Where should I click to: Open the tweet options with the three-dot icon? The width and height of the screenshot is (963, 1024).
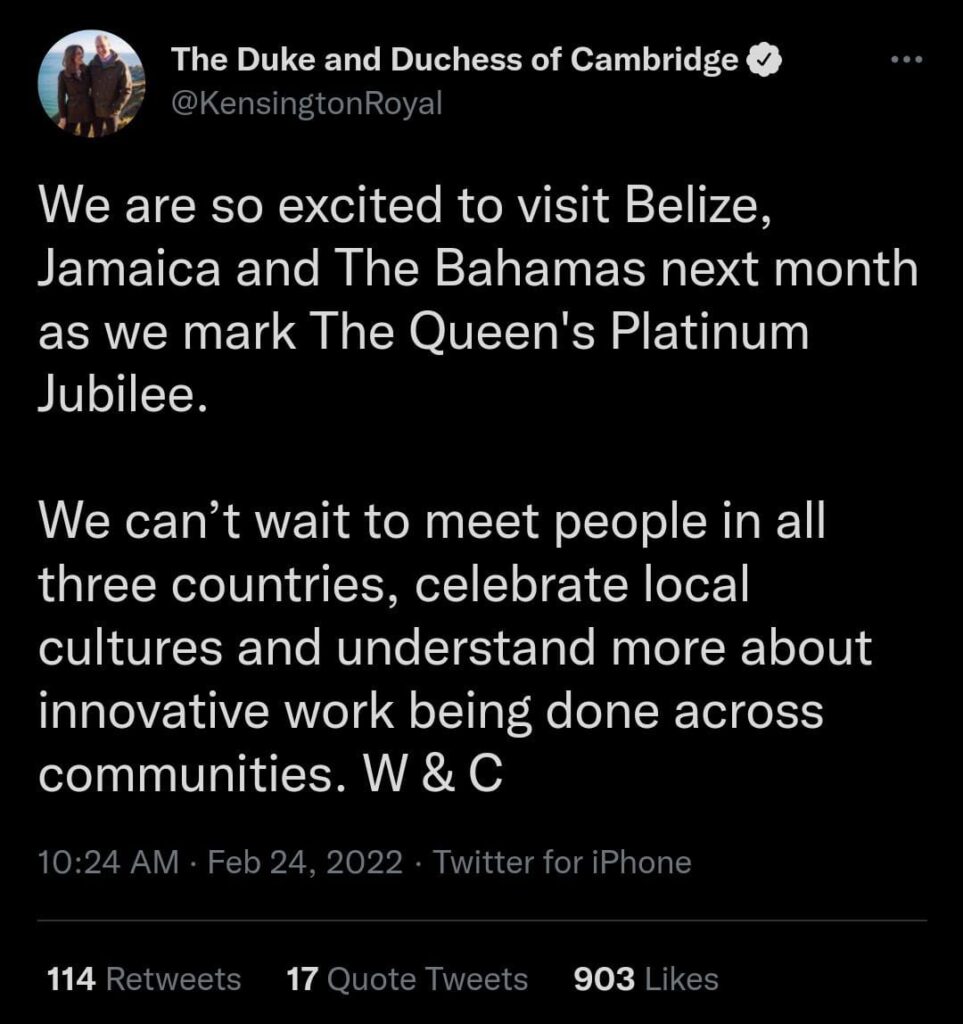tap(905, 60)
